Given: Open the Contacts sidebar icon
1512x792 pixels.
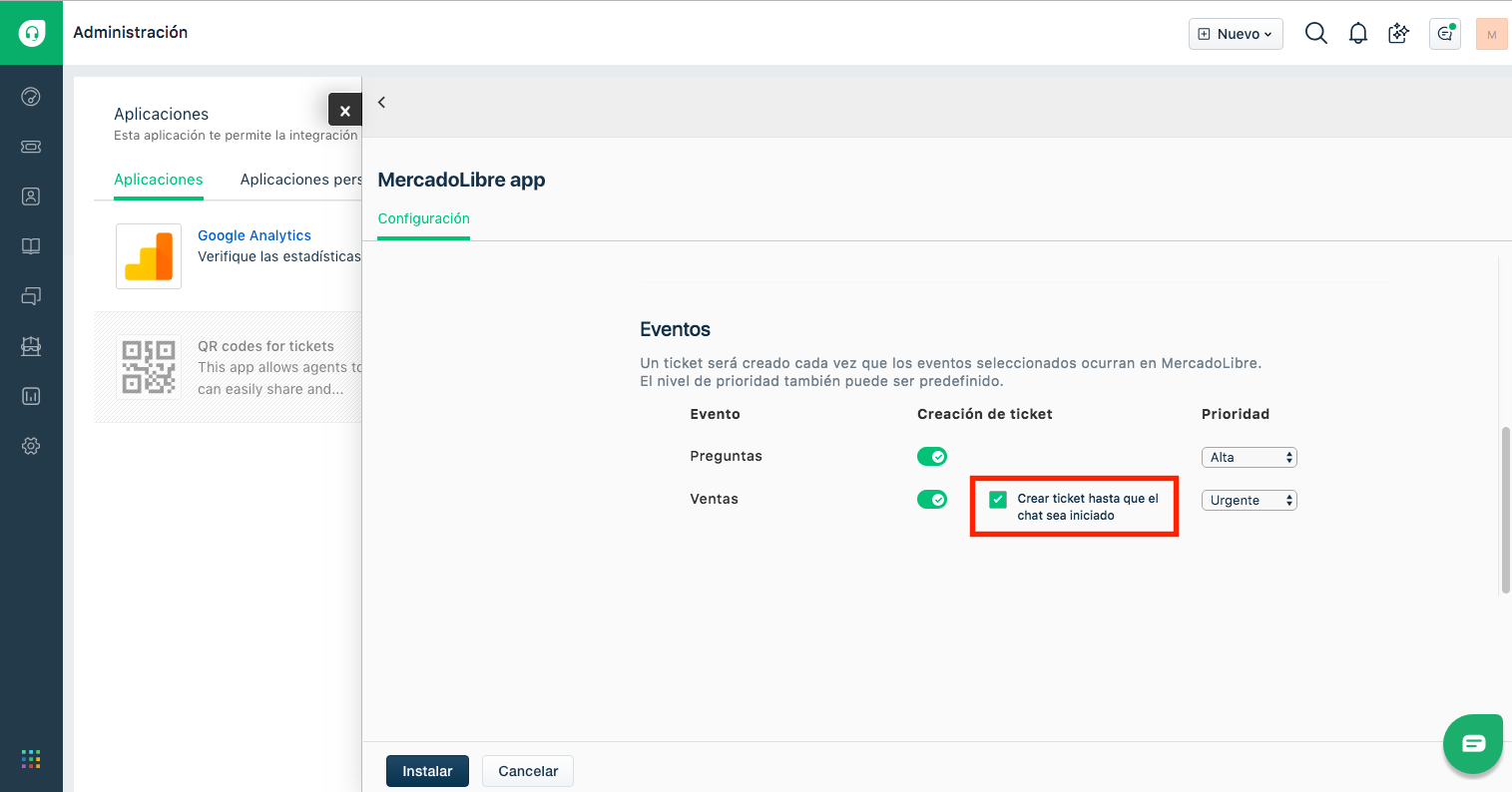Looking at the screenshot, I should [31, 197].
